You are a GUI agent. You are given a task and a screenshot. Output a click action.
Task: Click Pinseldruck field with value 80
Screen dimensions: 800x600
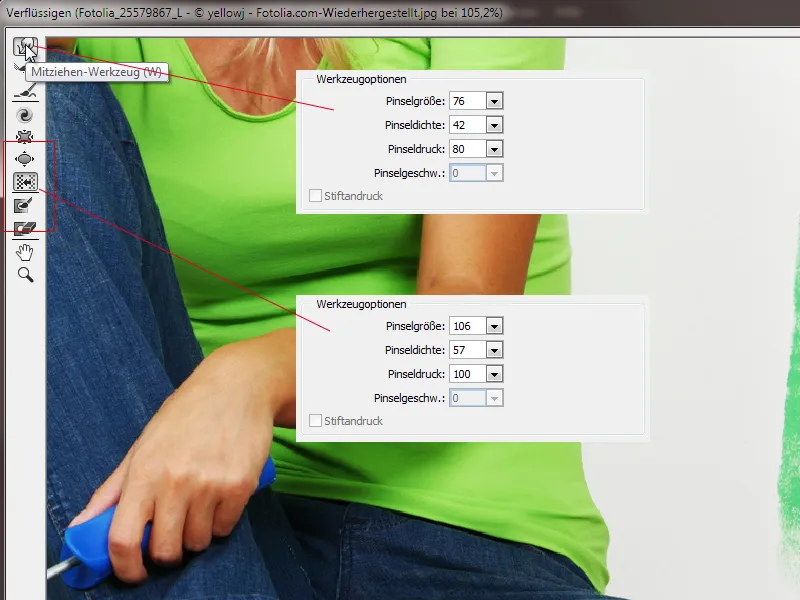(x=468, y=149)
